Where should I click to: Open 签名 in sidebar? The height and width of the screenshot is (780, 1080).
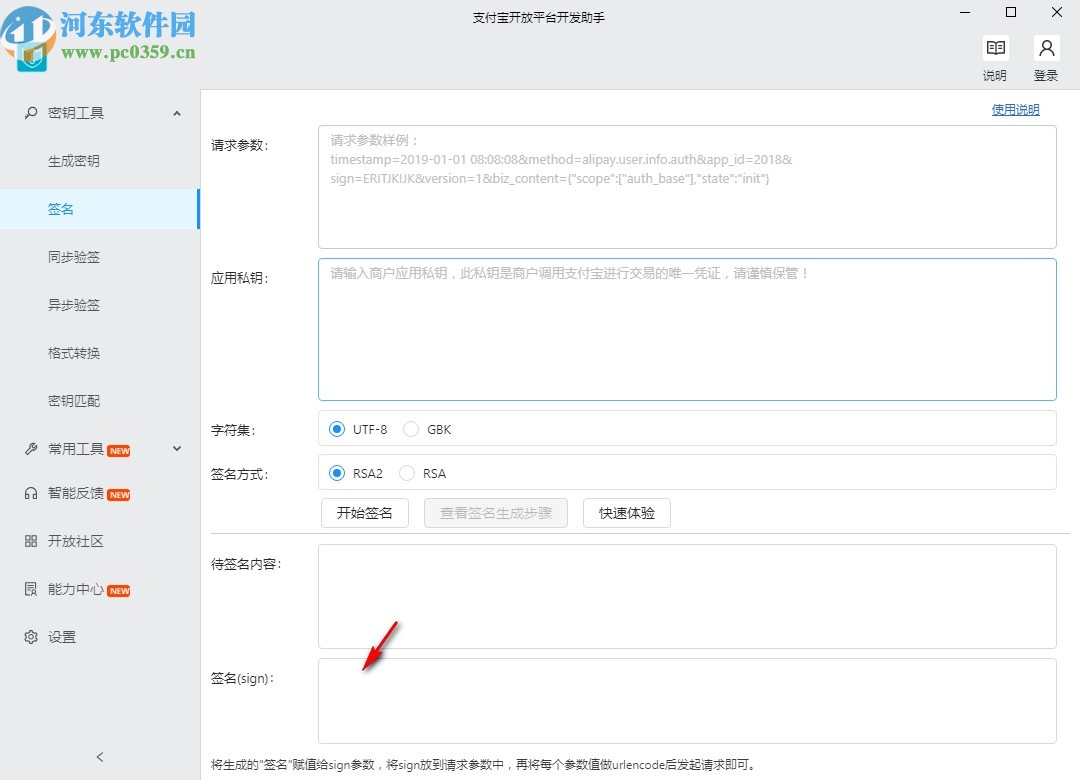pos(99,209)
